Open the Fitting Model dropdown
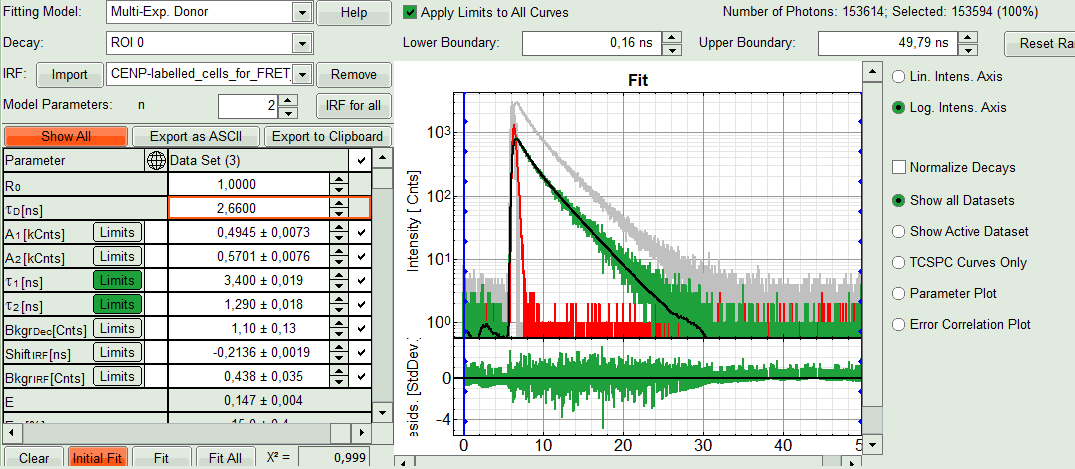This screenshot has width=1075, height=469. coord(301,13)
